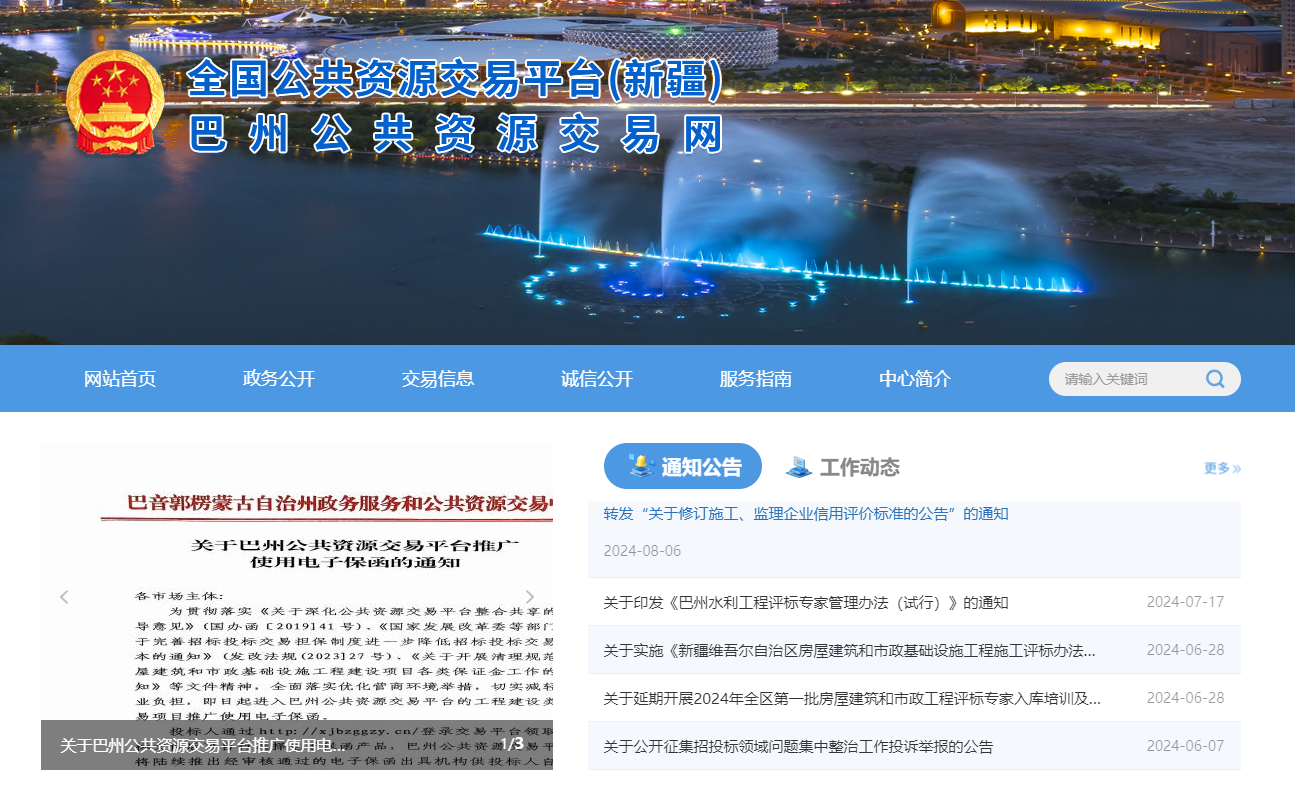Advance carousel with right arrow
Viewport: 1295px width, 801px height.
coord(530,596)
